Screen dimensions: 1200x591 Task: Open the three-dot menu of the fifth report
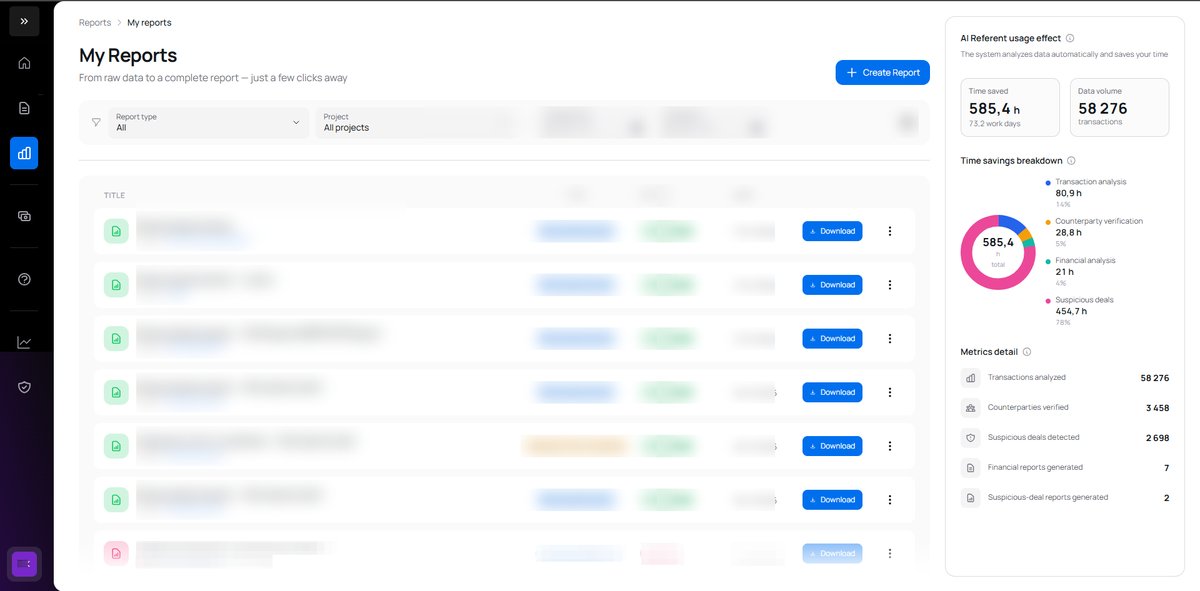click(x=890, y=446)
